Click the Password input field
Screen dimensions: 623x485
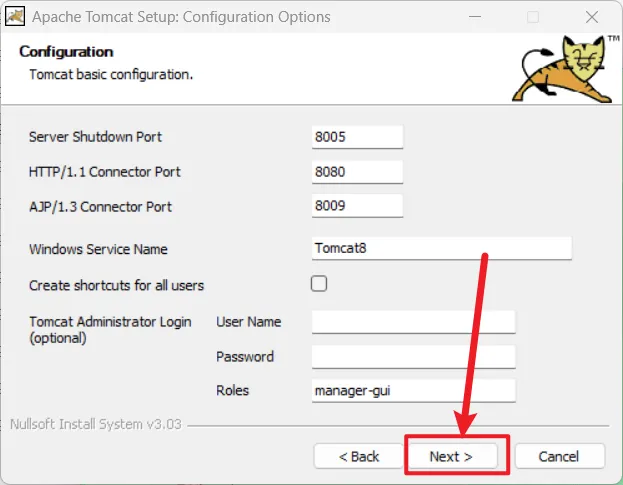pos(414,357)
